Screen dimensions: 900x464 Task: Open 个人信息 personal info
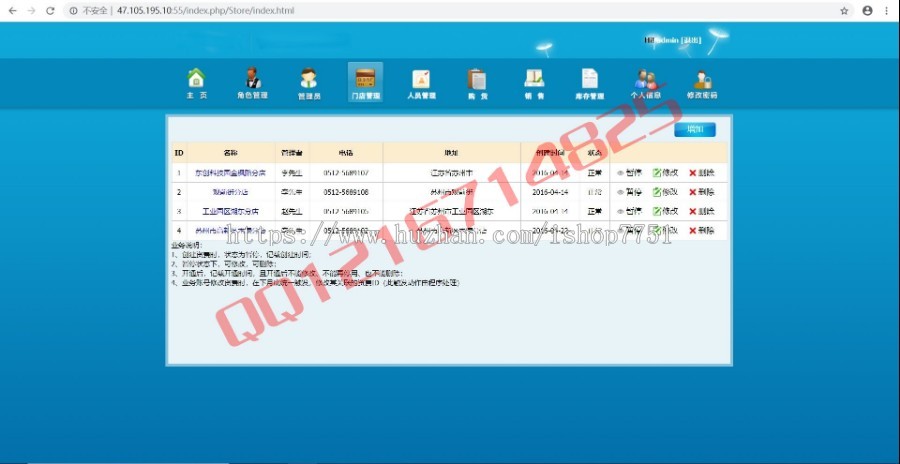tap(646, 84)
